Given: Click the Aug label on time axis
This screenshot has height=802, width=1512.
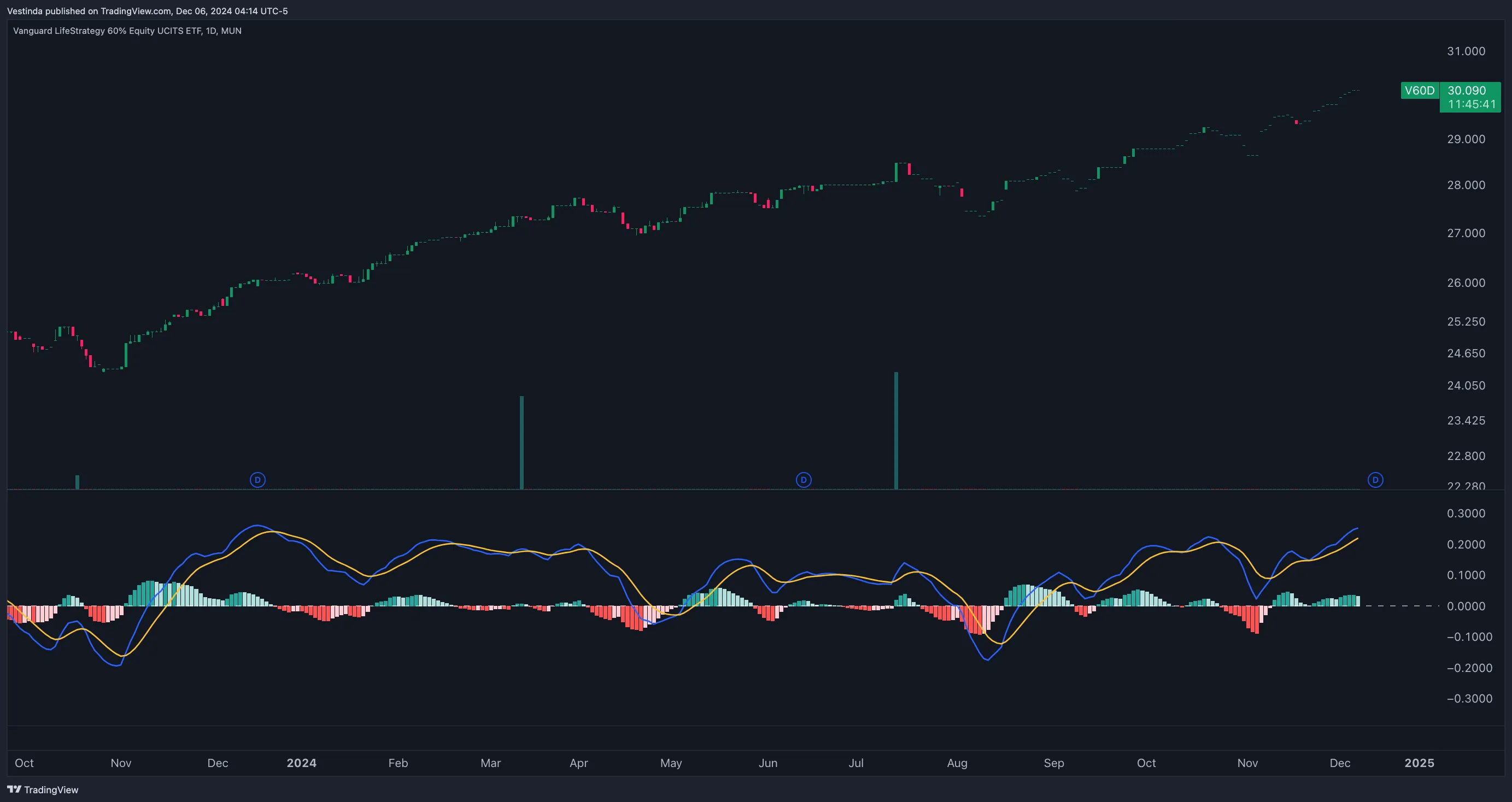Looking at the screenshot, I should tap(957, 763).
